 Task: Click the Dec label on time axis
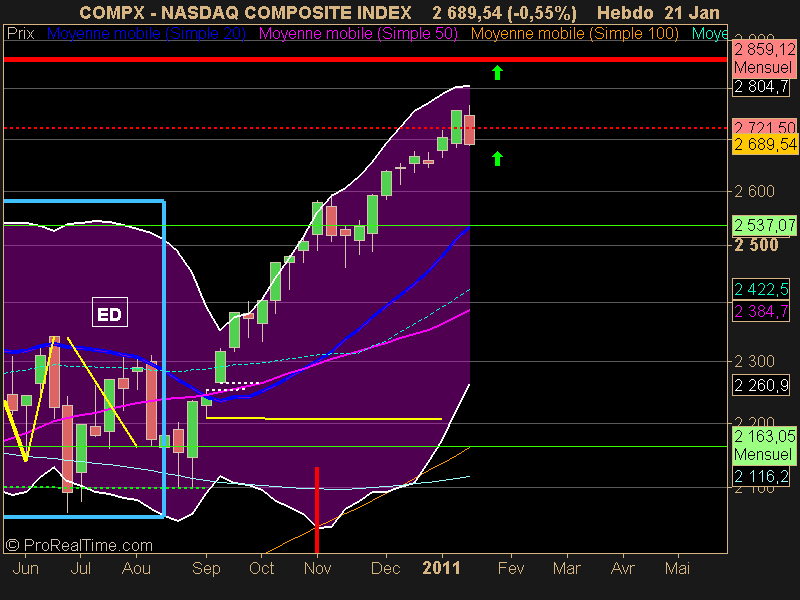pos(385,568)
